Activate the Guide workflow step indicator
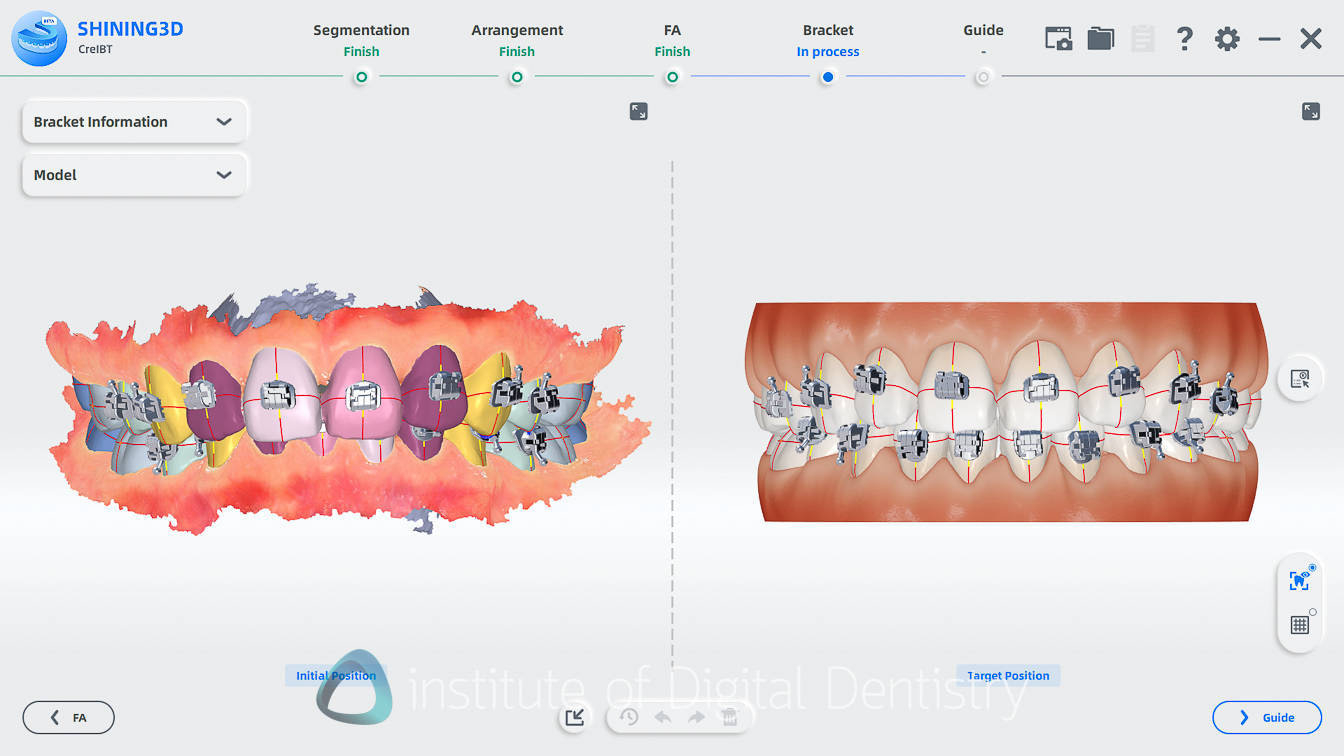This screenshot has width=1344, height=756. pyautogui.click(x=983, y=76)
